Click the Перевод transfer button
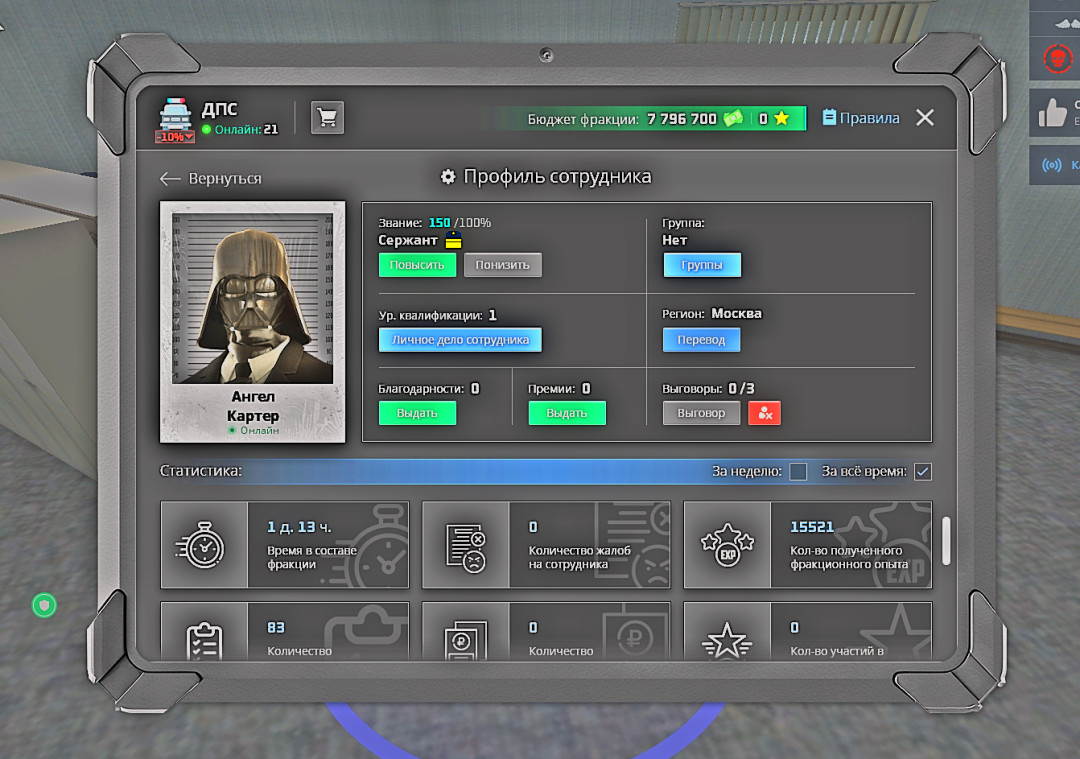The image size is (1080, 759). coord(701,340)
